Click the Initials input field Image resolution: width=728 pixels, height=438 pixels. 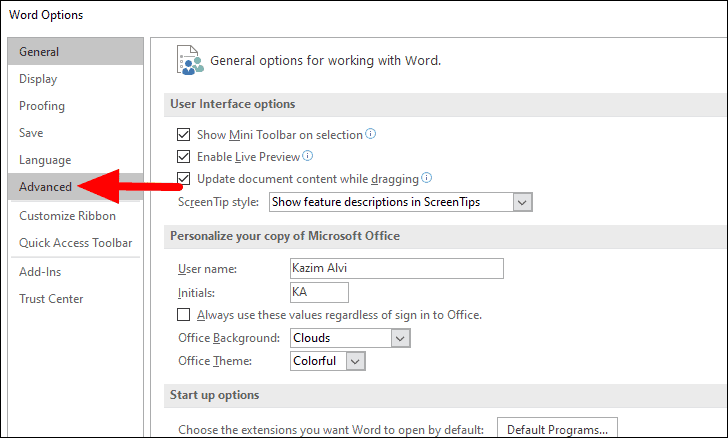[x=319, y=293]
